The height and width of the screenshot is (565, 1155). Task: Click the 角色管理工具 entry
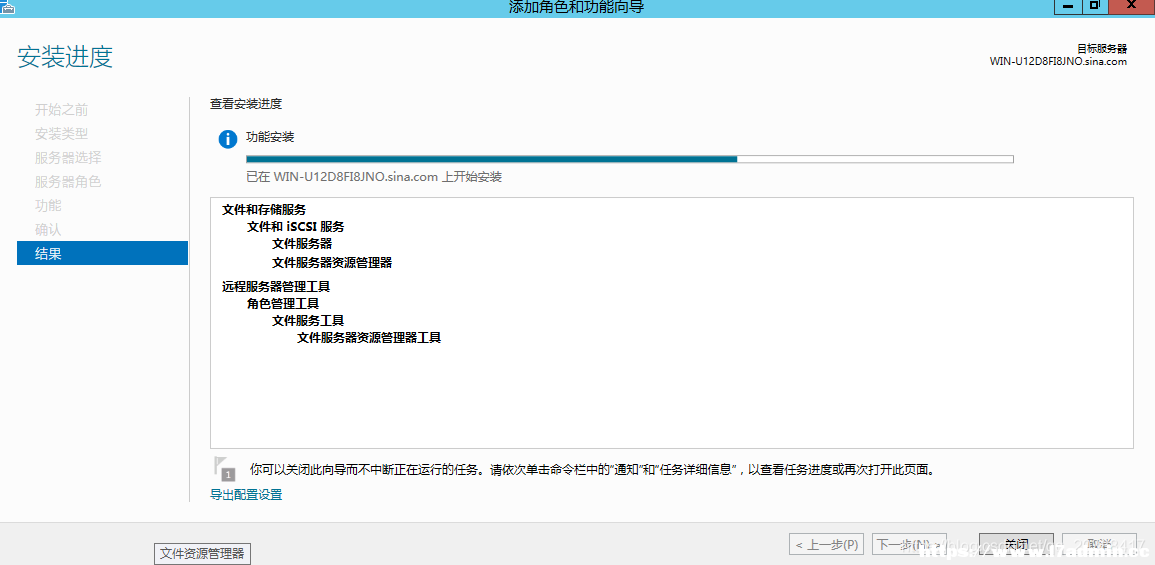click(283, 303)
